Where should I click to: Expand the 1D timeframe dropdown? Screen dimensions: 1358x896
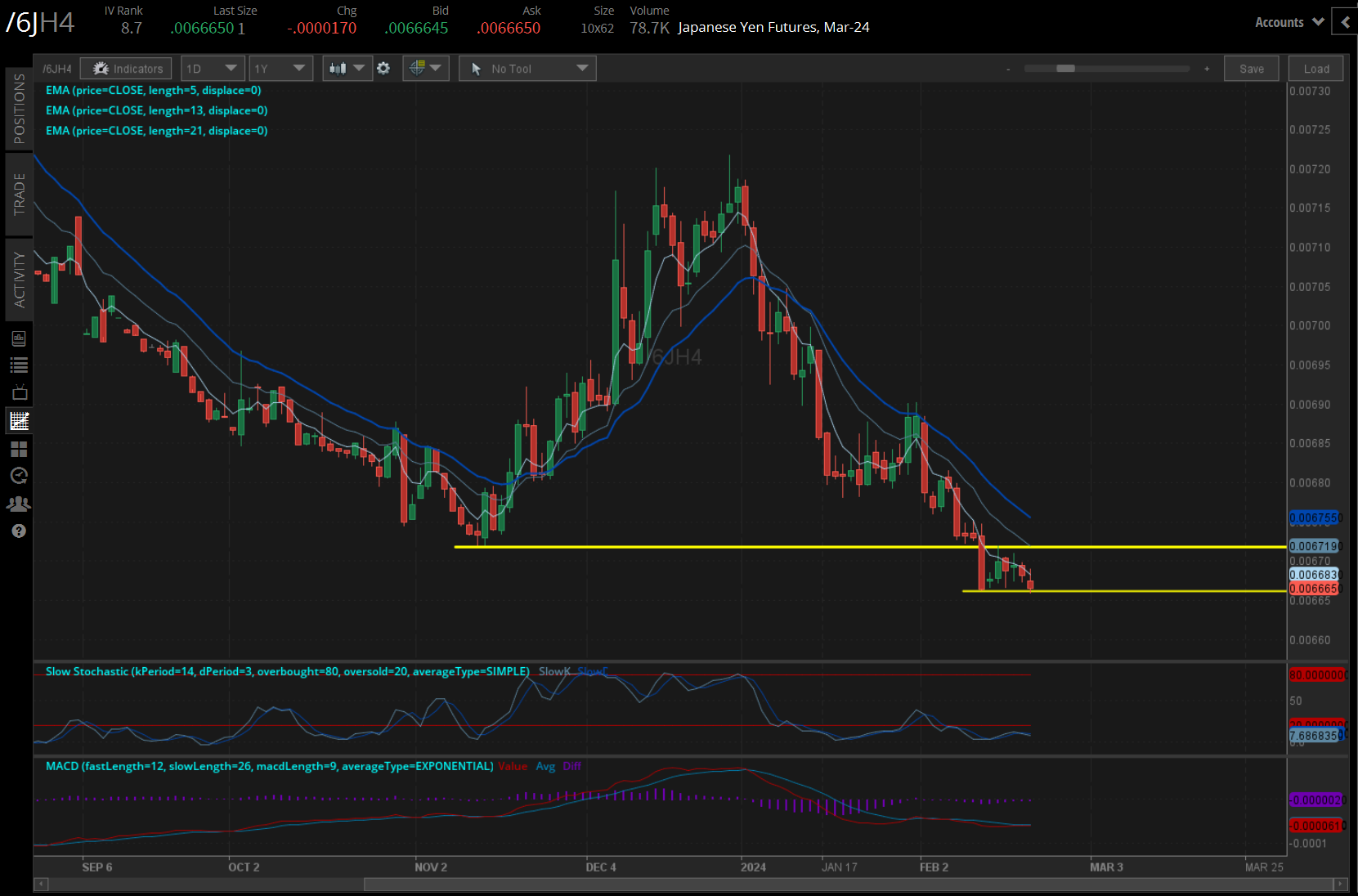(x=213, y=68)
